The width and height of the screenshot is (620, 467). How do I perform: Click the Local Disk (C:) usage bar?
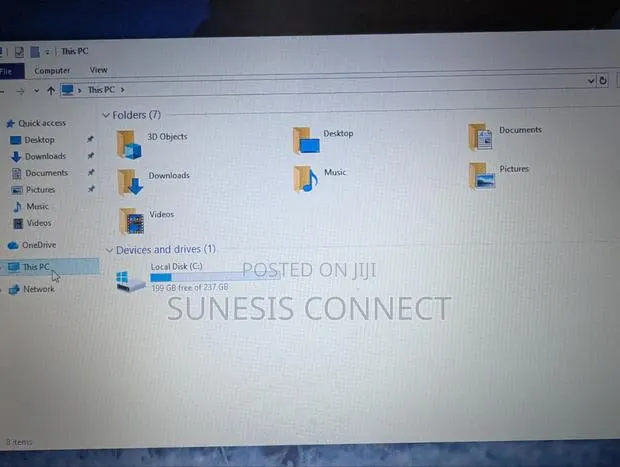[215, 277]
